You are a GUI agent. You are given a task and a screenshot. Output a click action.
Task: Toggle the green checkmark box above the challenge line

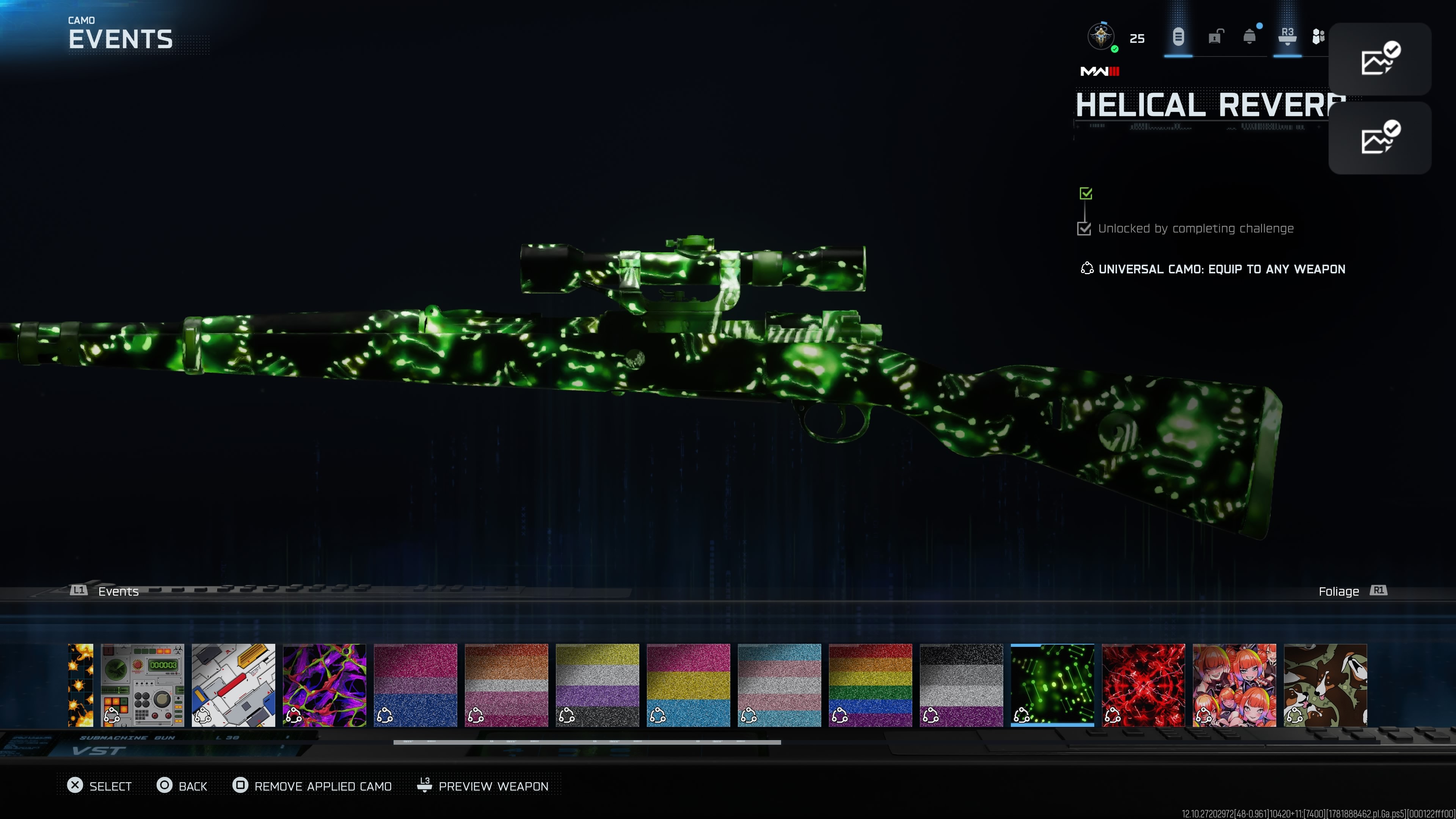(1085, 193)
